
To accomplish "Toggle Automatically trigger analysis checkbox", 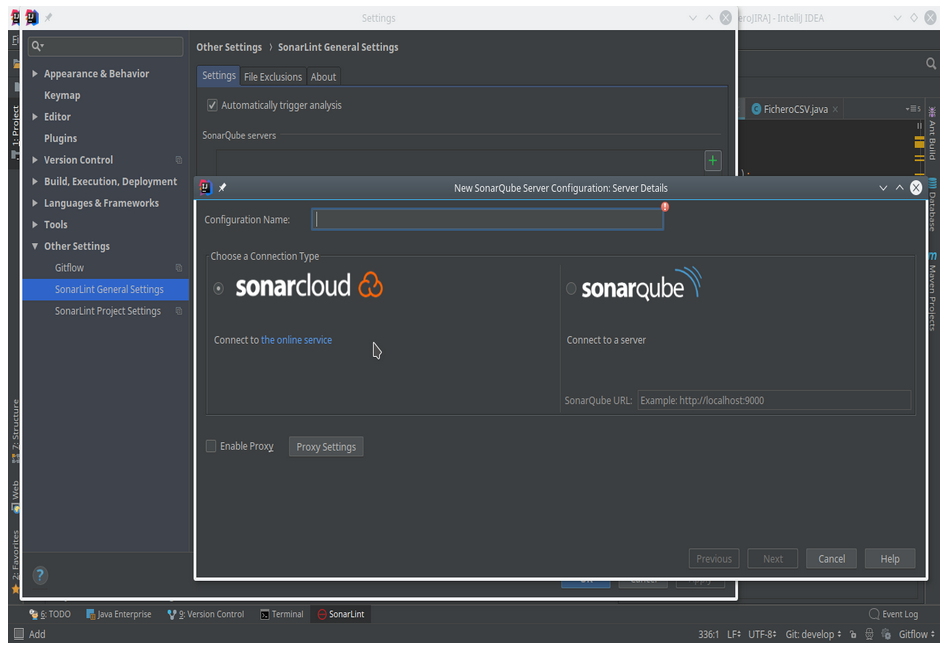I will click(212, 105).
